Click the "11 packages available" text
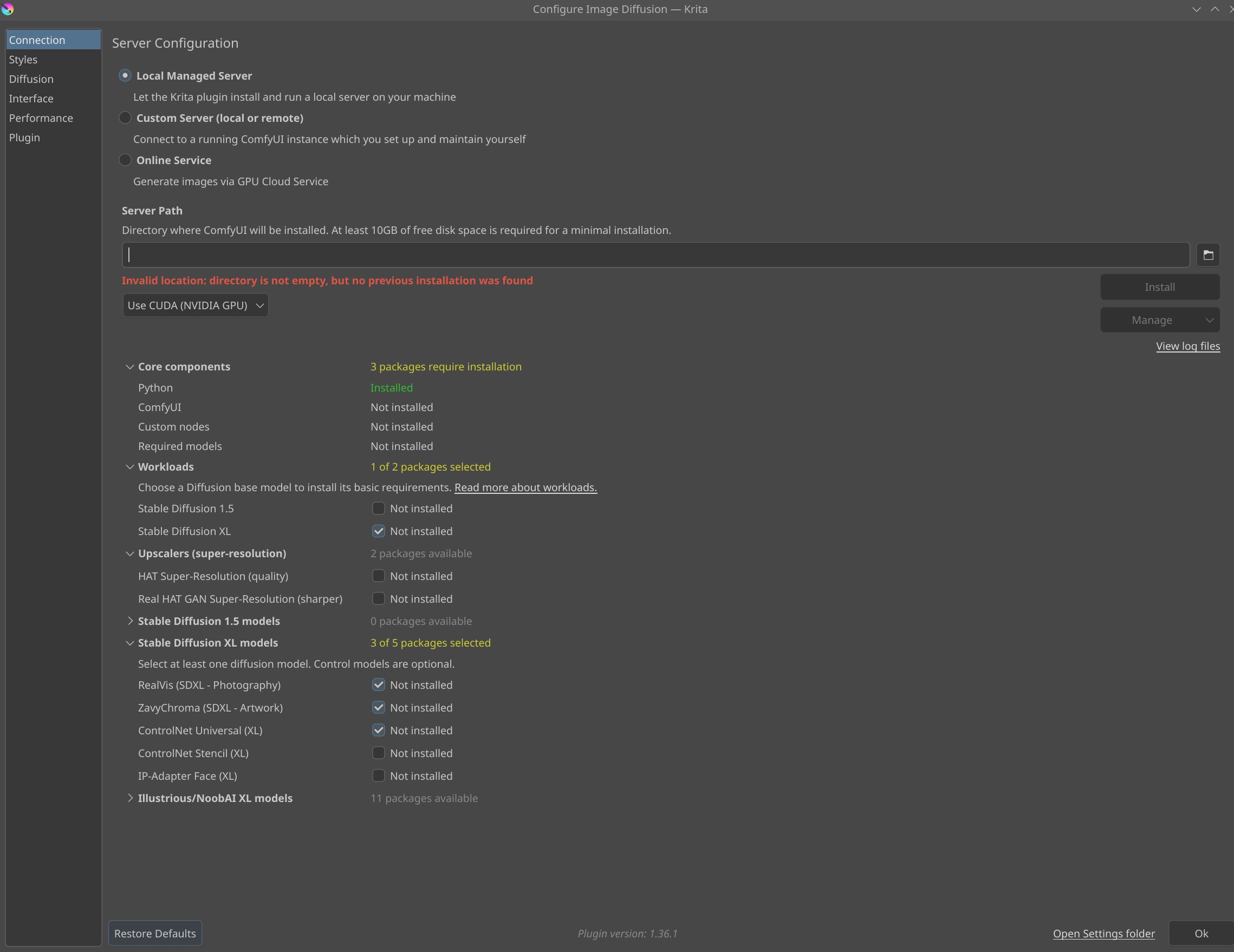 click(x=424, y=798)
